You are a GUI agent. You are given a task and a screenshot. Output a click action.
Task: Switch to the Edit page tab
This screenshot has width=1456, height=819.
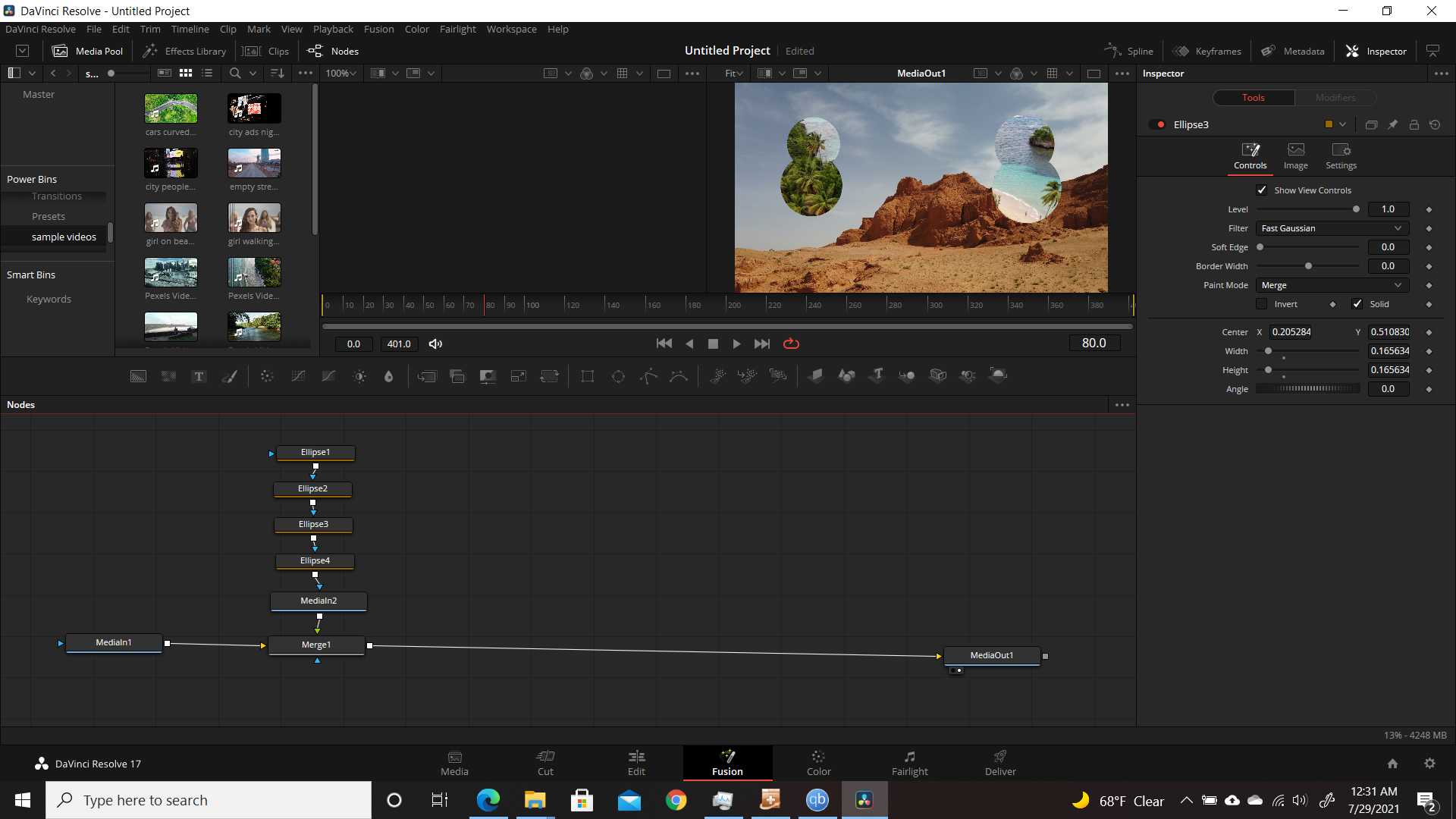point(636,763)
